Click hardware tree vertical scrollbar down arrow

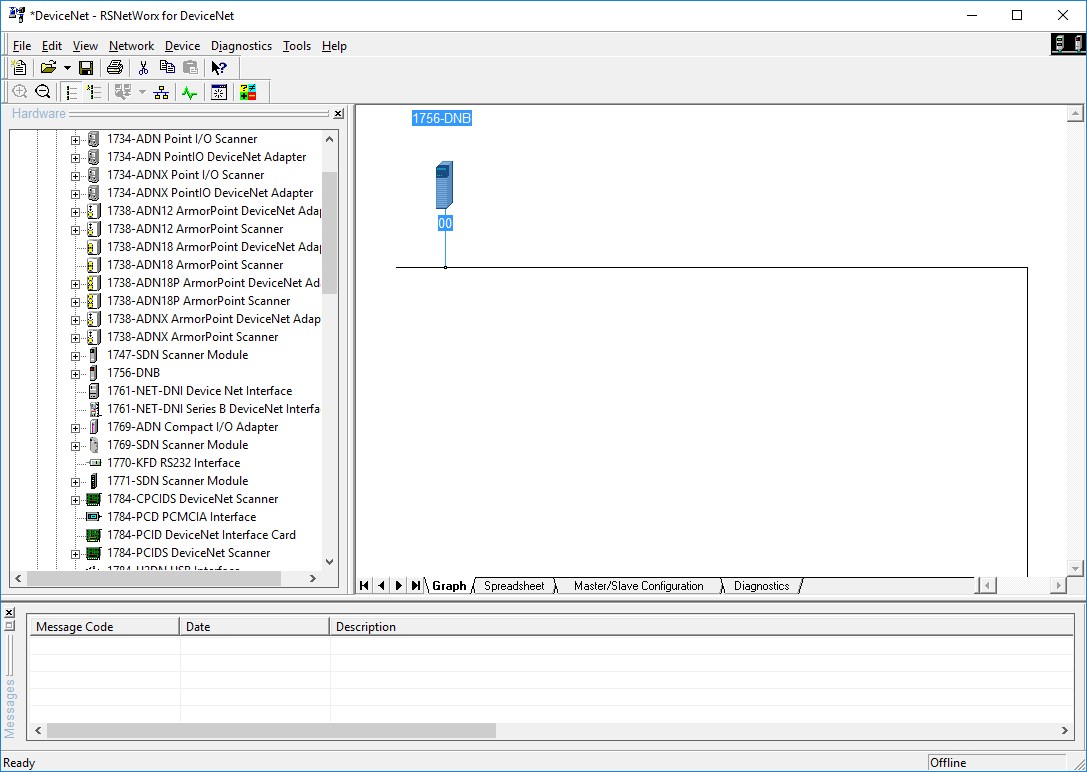(x=330, y=562)
